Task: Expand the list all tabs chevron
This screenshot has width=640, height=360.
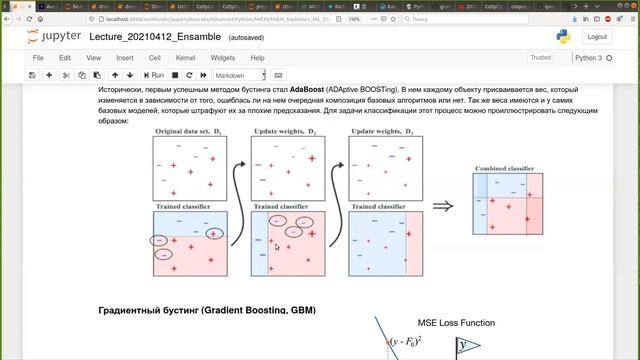Action: point(597,6)
